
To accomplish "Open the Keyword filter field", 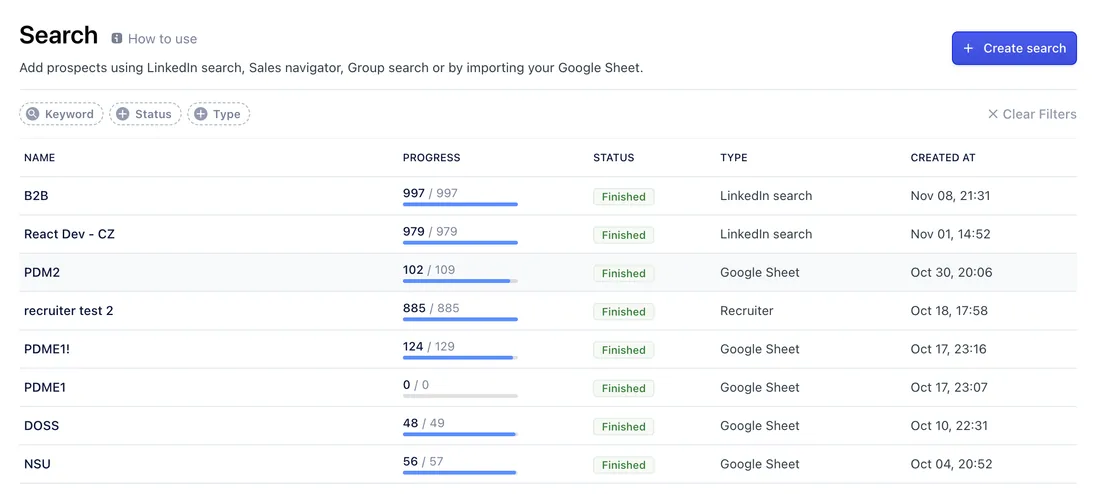I will (x=61, y=114).
